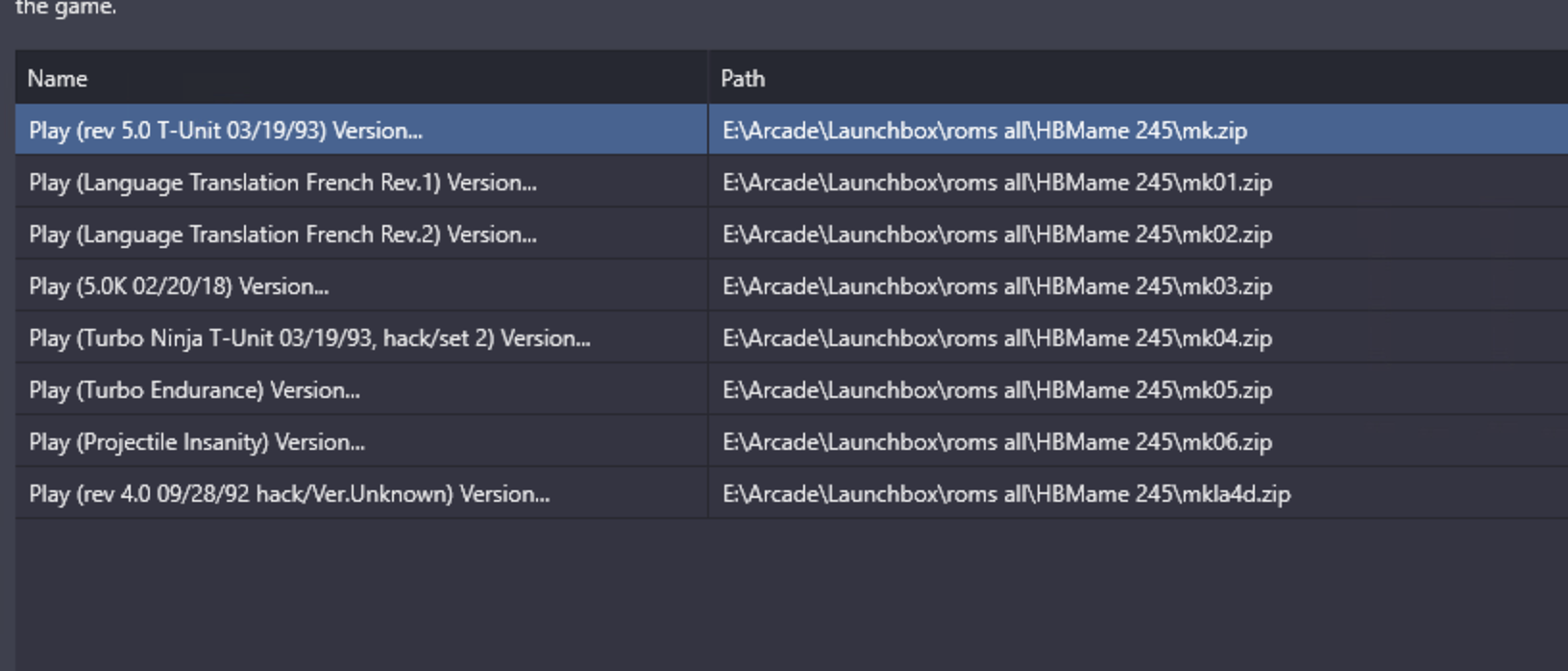Sort the list by Name column header
Screen dimensions: 1568x671
(x=58, y=79)
